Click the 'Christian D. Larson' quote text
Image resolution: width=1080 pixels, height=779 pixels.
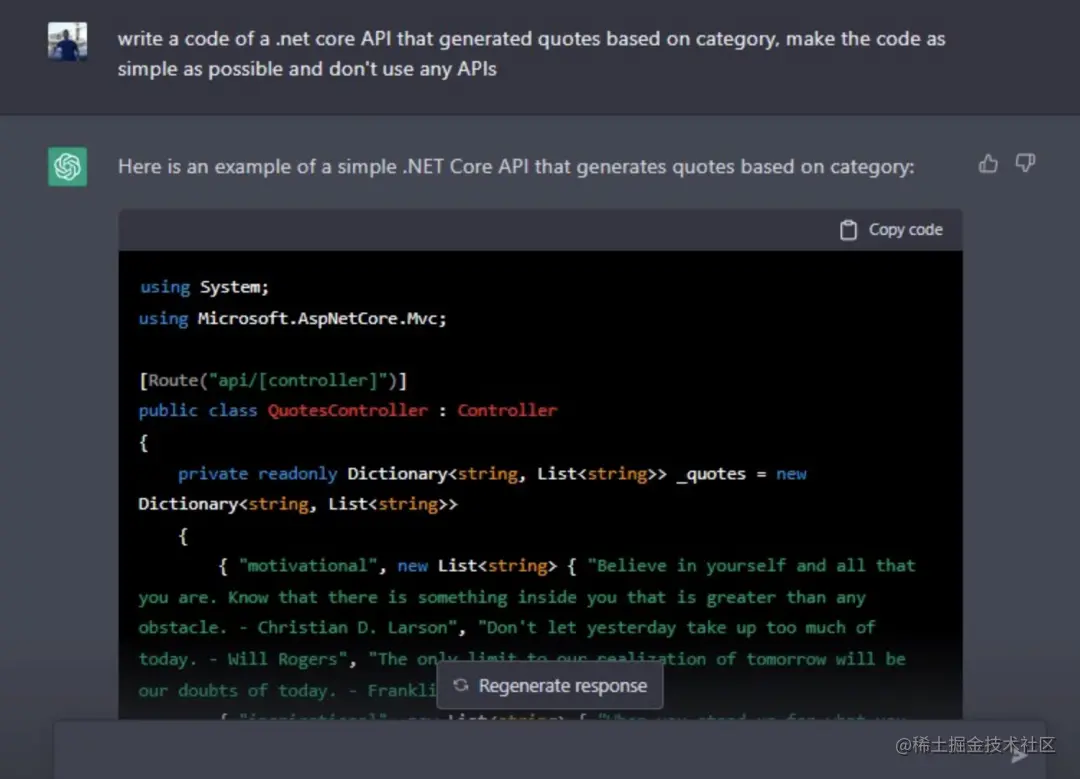coord(352,627)
